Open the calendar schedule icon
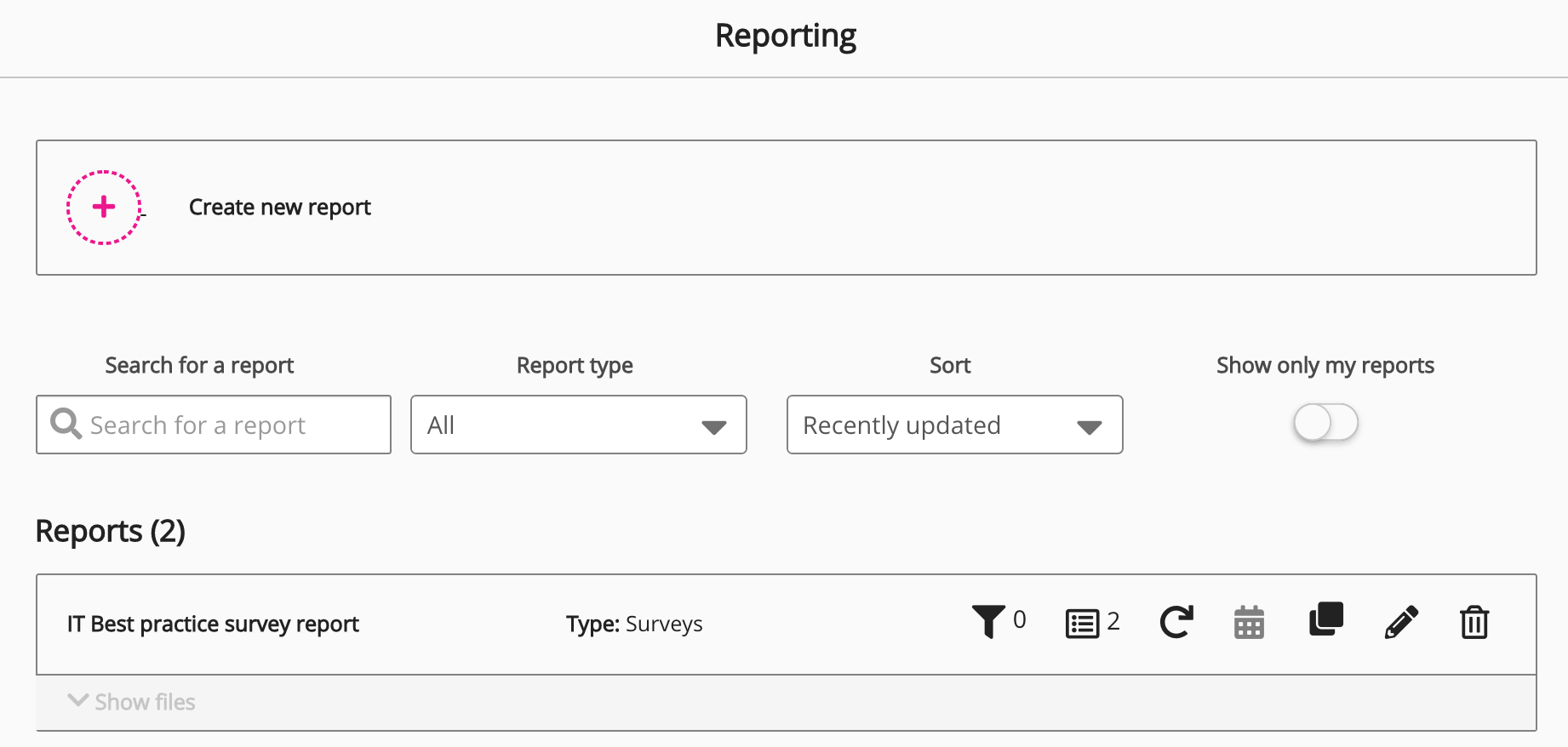Image resolution: width=1568 pixels, height=747 pixels. point(1249,623)
